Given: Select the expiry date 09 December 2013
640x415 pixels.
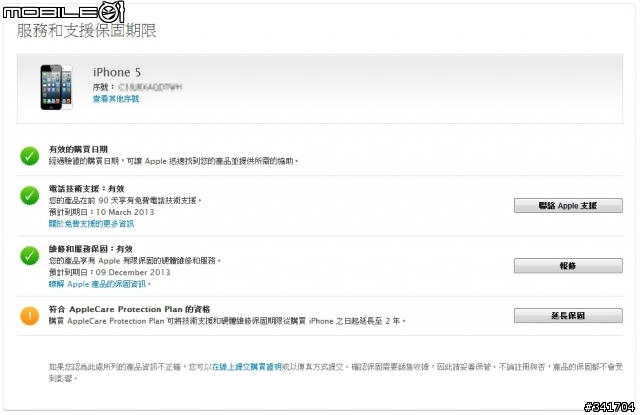Looking at the screenshot, I should point(133,272).
